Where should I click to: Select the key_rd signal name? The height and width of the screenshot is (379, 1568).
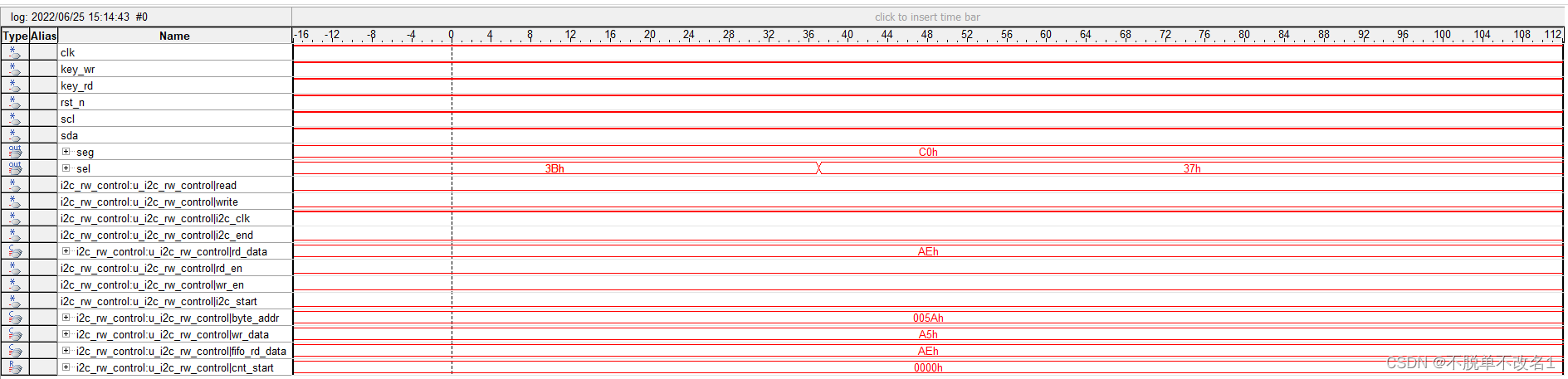76,85
